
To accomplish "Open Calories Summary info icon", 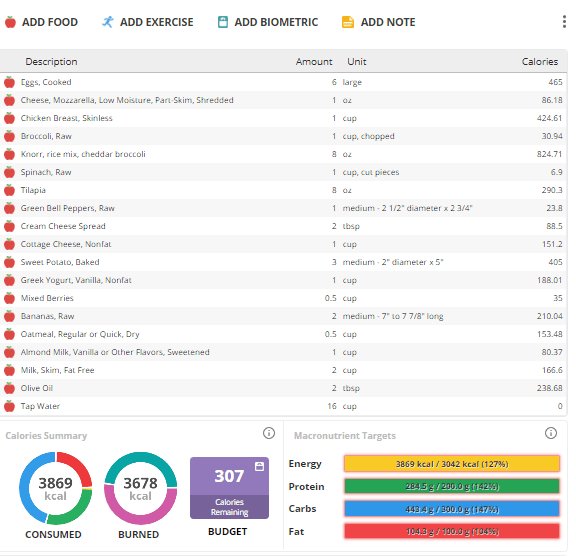I will tap(269, 433).
